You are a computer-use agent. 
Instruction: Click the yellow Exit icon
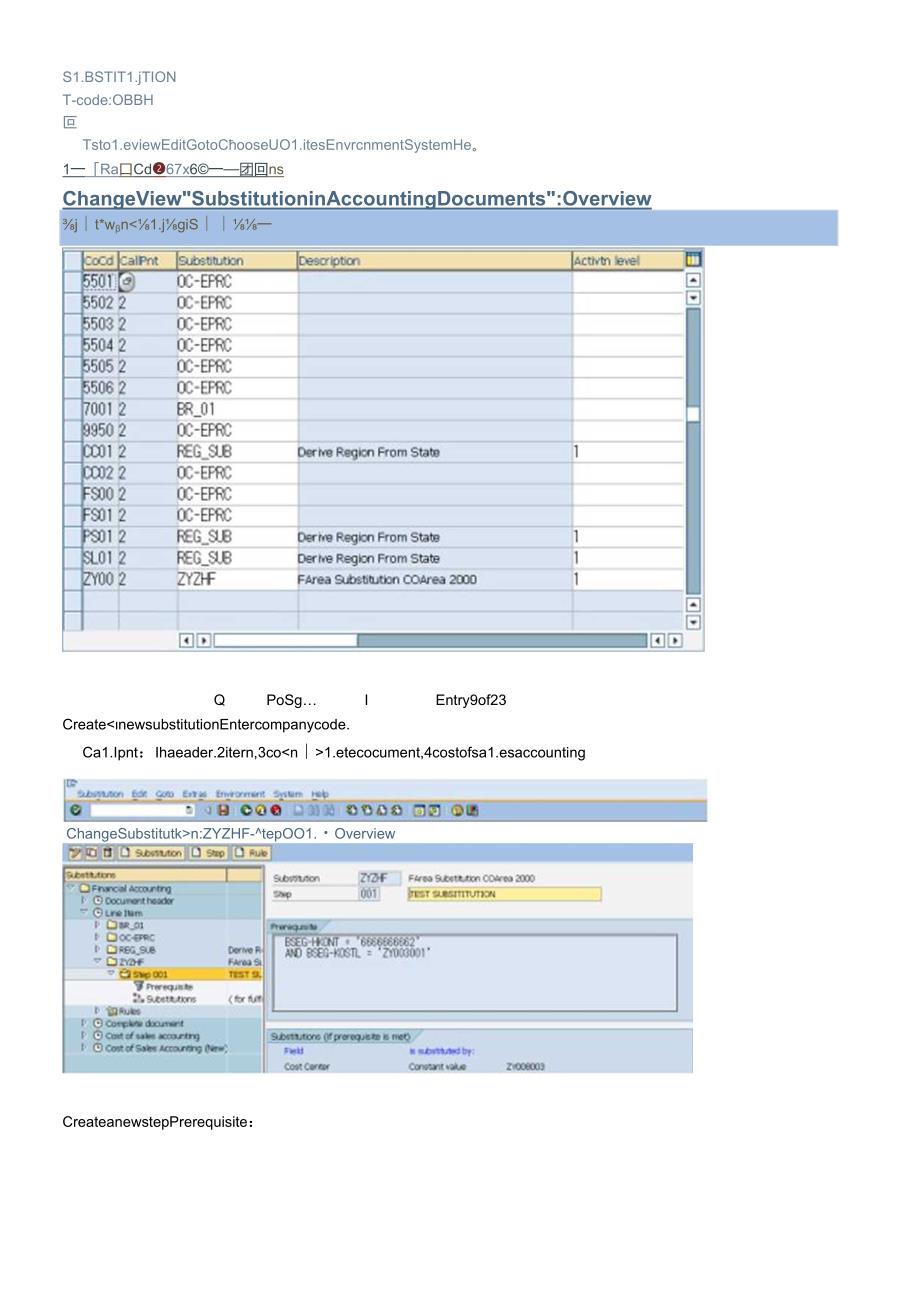(261, 810)
